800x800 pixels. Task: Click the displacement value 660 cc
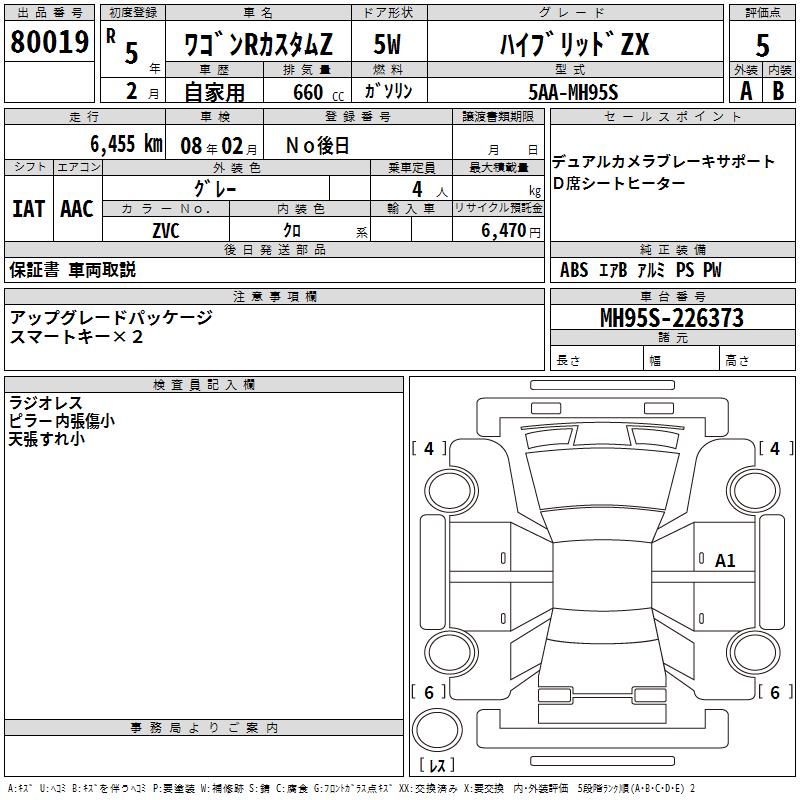pyautogui.click(x=318, y=92)
